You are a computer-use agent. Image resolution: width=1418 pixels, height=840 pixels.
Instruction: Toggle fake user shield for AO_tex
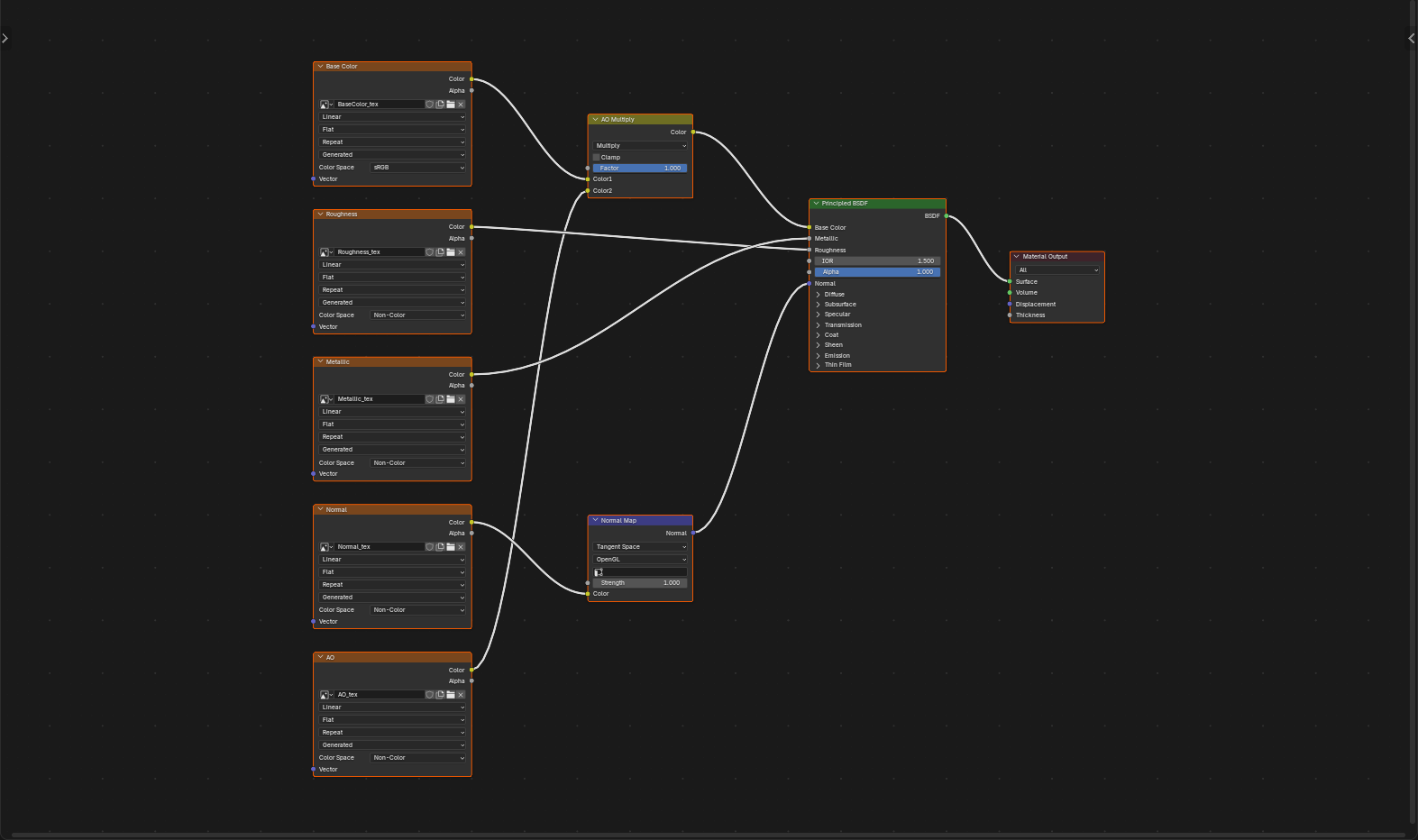click(430, 695)
